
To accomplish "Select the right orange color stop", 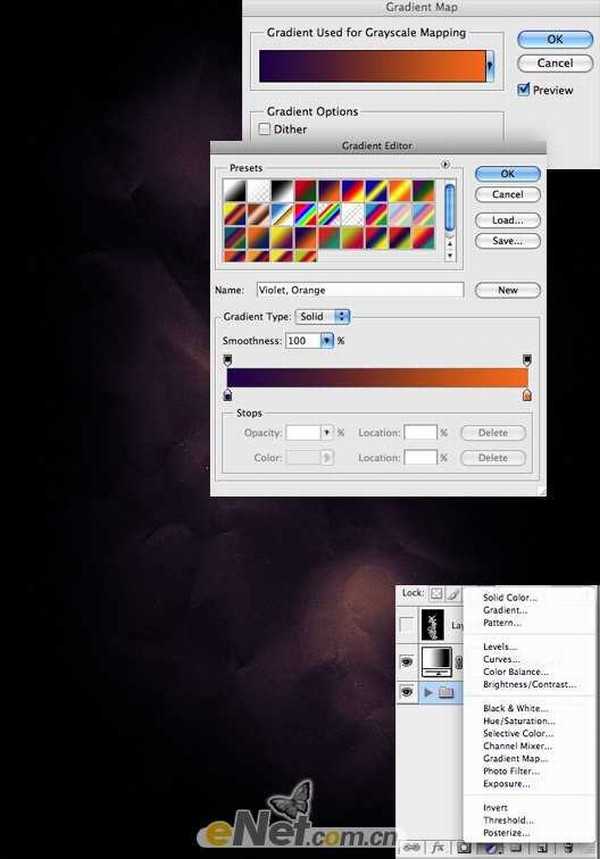I will pyautogui.click(x=527, y=395).
